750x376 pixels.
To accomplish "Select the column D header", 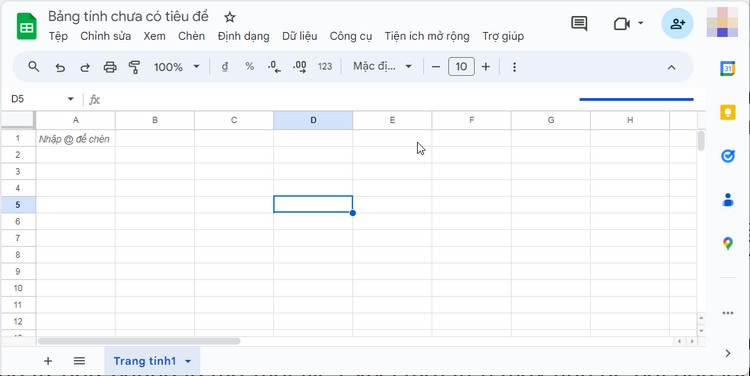I will tap(313, 120).
